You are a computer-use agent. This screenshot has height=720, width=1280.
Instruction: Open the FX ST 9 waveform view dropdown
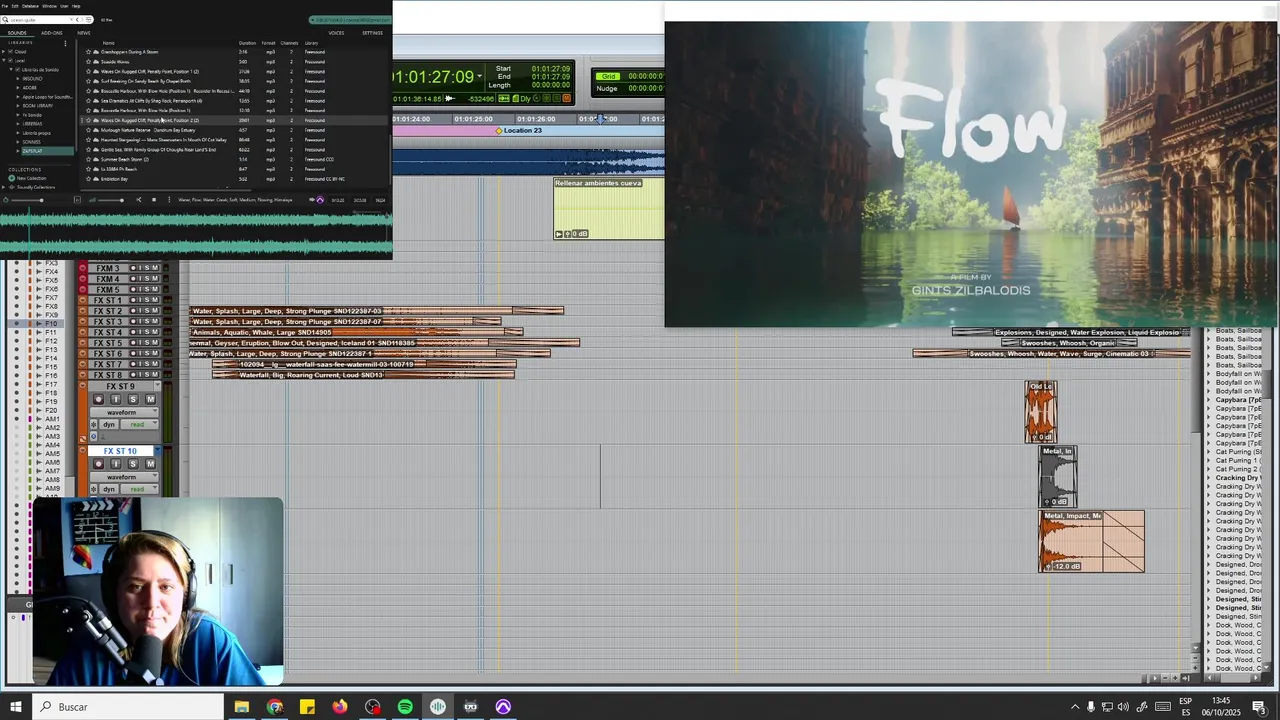point(124,412)
